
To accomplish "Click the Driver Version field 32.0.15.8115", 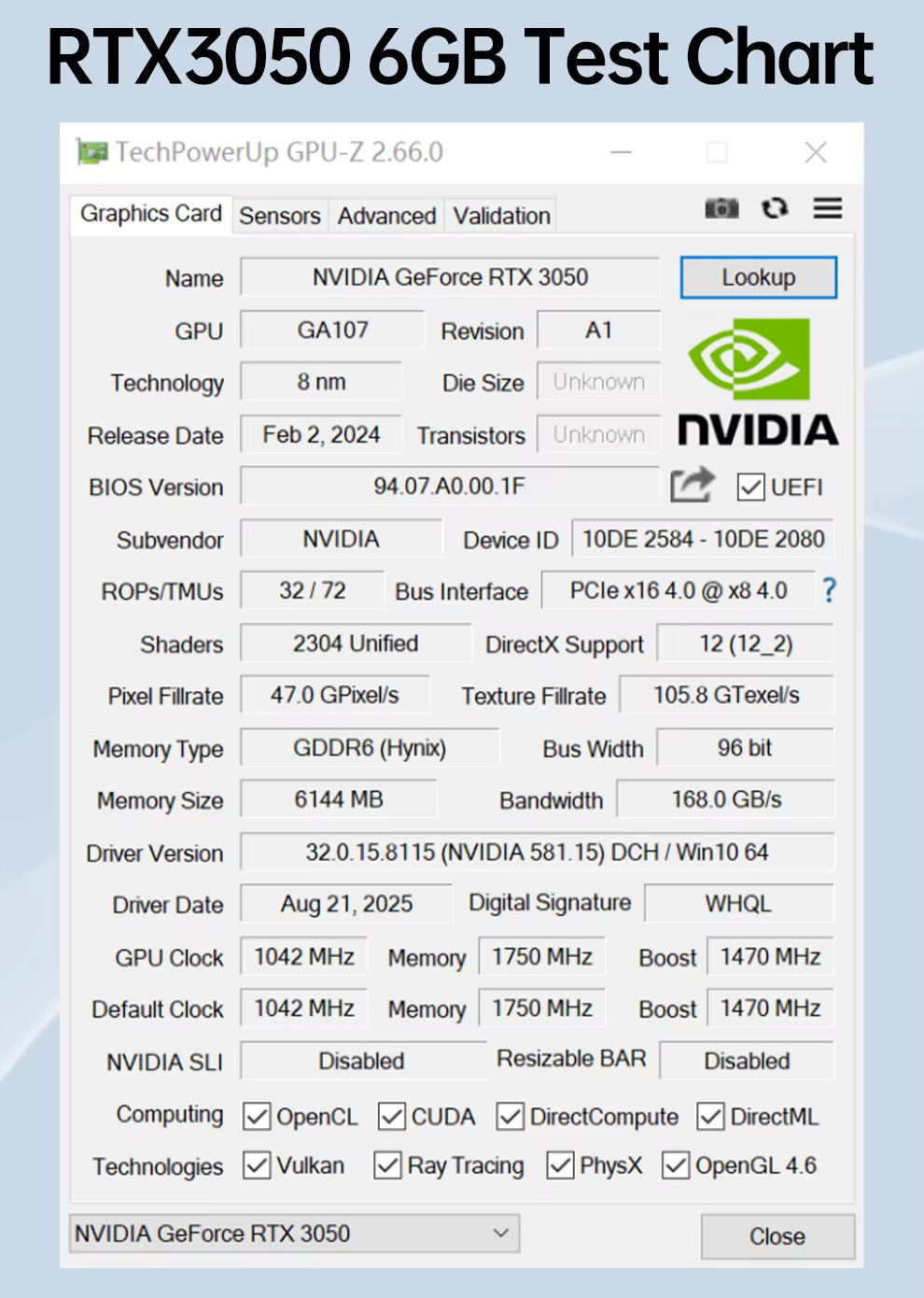I will coord(538,853).
